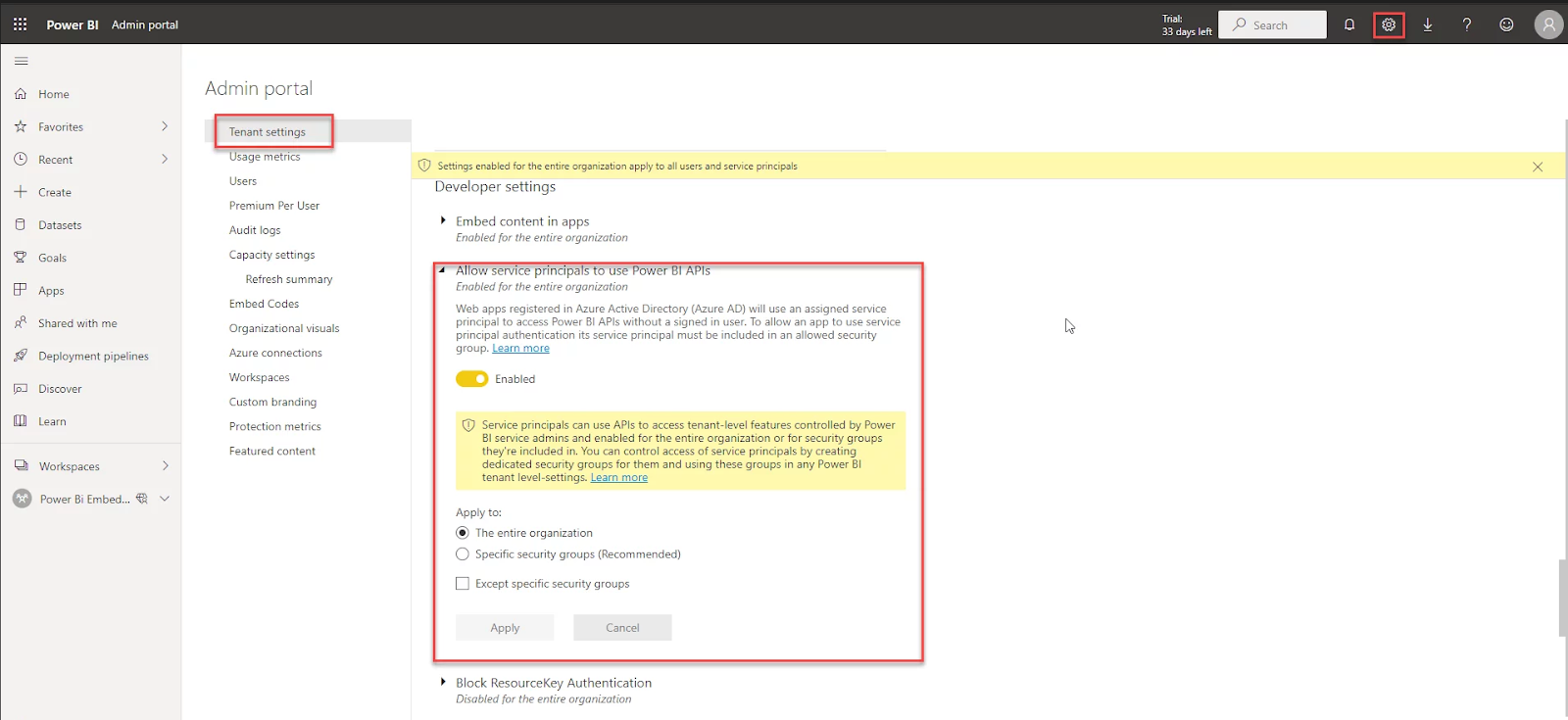Image resolution: width=1568 pixels, height=720 pixels.
Task: Click the Workspaces icon in sidebar
Action: (21, 465)
